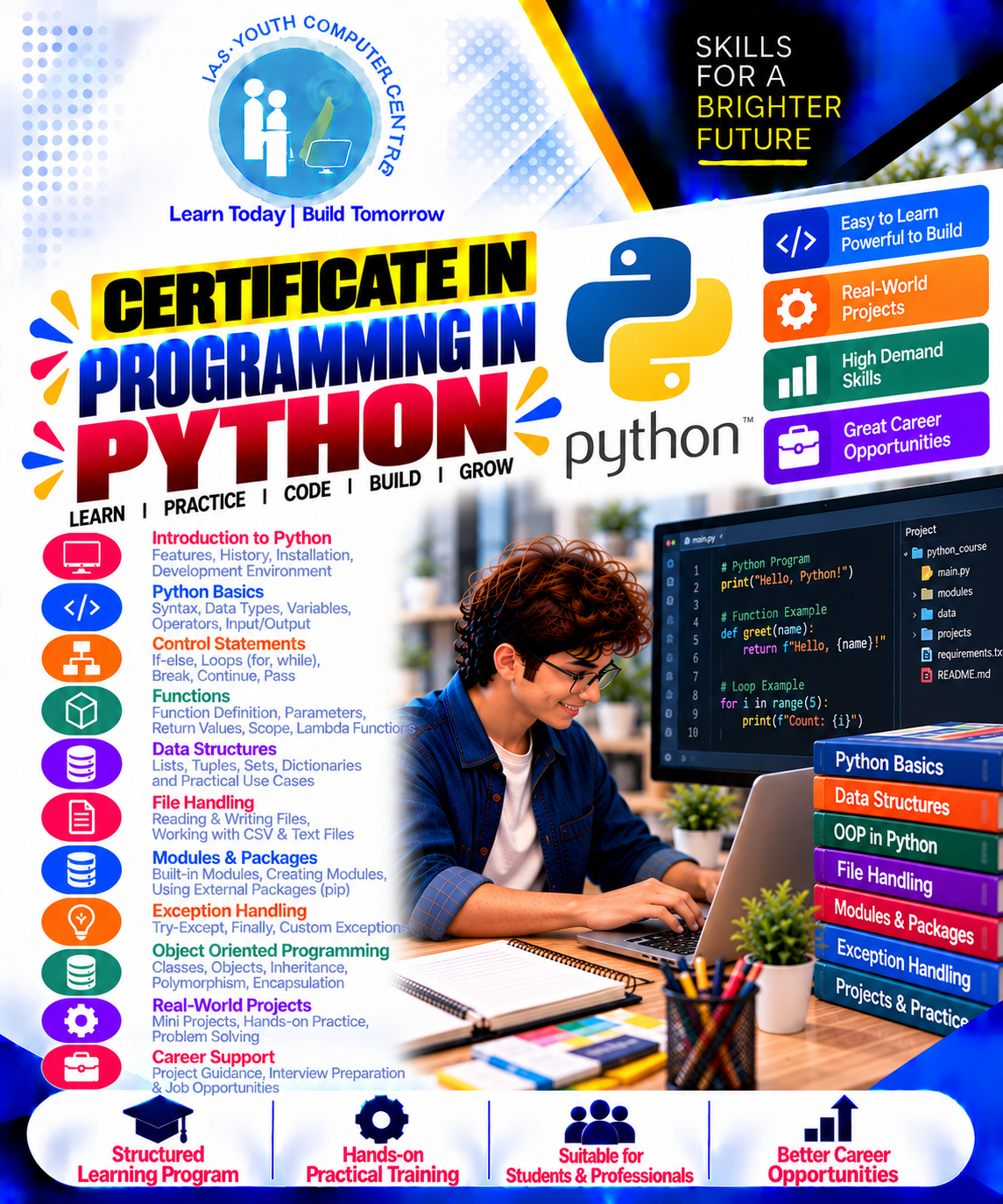The image size is (1003, 1204).
Task: Click the code-brackets icon in Easy to Learn badge
Action: pos(796,241)
